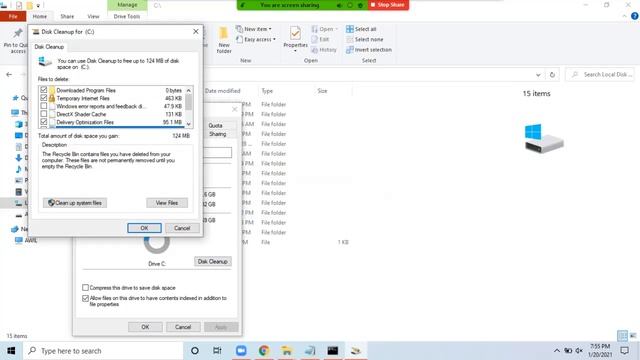
Task: Open the Windows Start menu
Action: pyautogui.click(x=11, y=351)
